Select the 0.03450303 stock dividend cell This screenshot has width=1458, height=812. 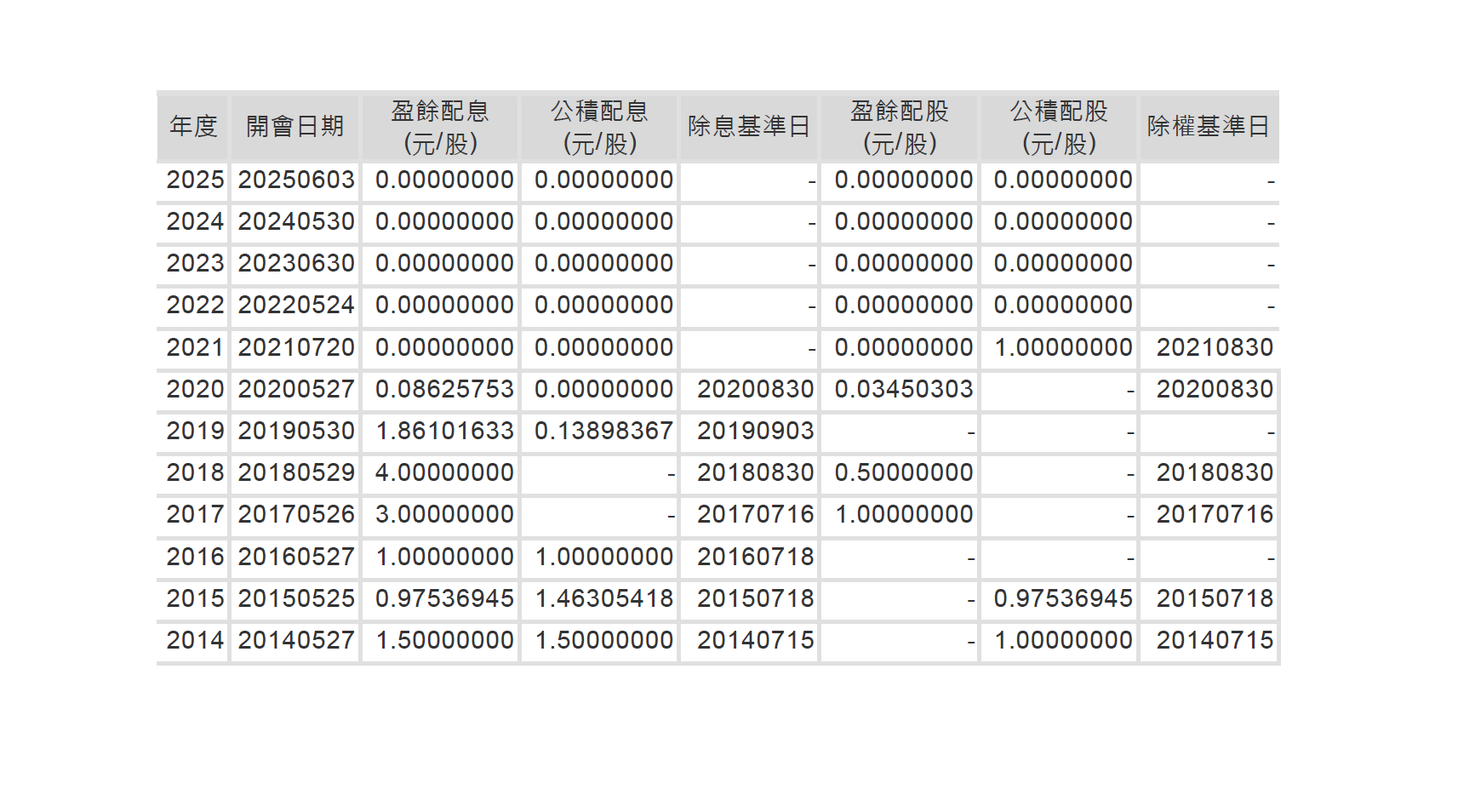(903, 389)
